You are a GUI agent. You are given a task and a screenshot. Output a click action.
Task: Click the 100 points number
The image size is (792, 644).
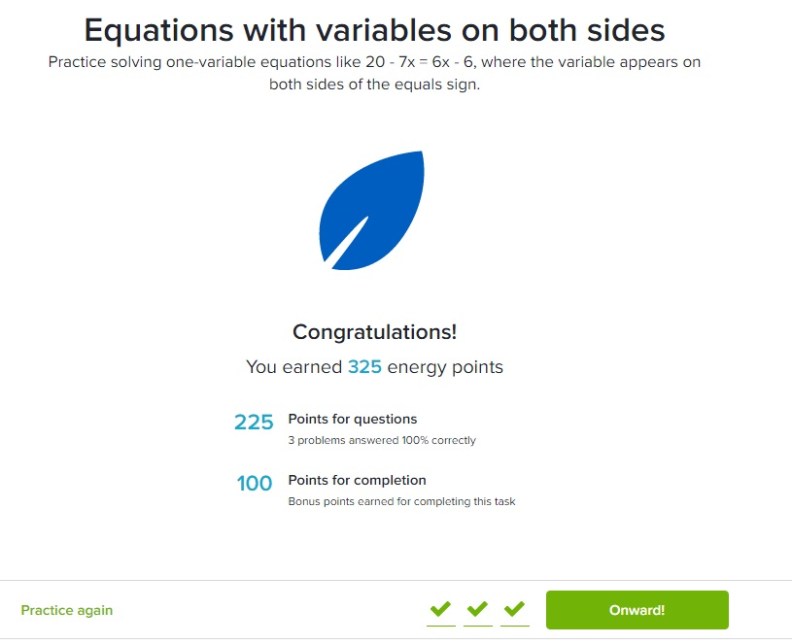(x=254, y=484)
